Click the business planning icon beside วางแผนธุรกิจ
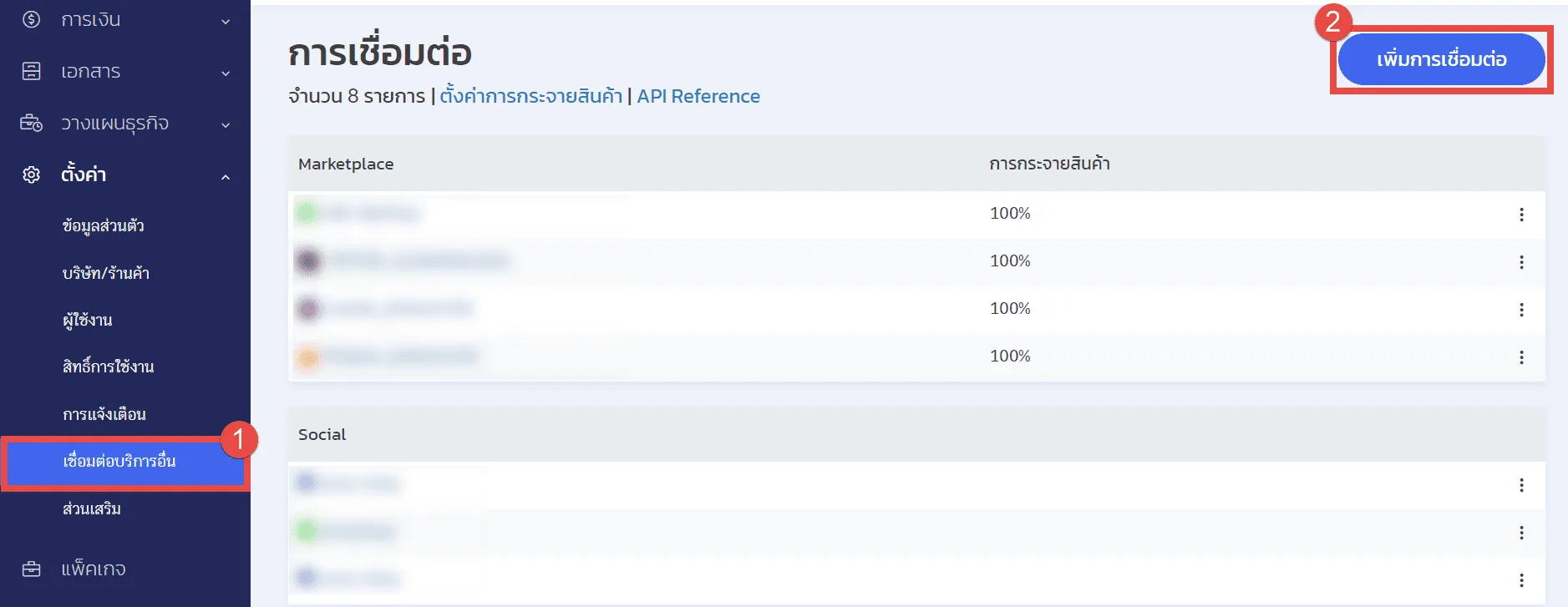Viewport: 1568px width, 607px height. coord(31,124)
